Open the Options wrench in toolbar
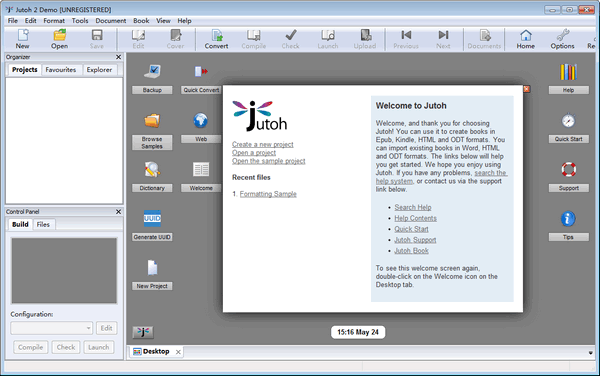 [x=562, y=39]
